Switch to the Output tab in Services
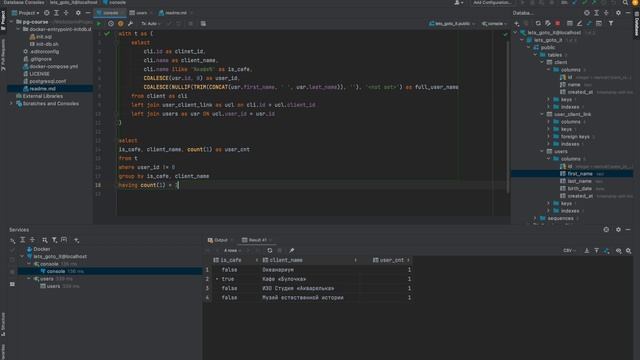 (218, 240)
